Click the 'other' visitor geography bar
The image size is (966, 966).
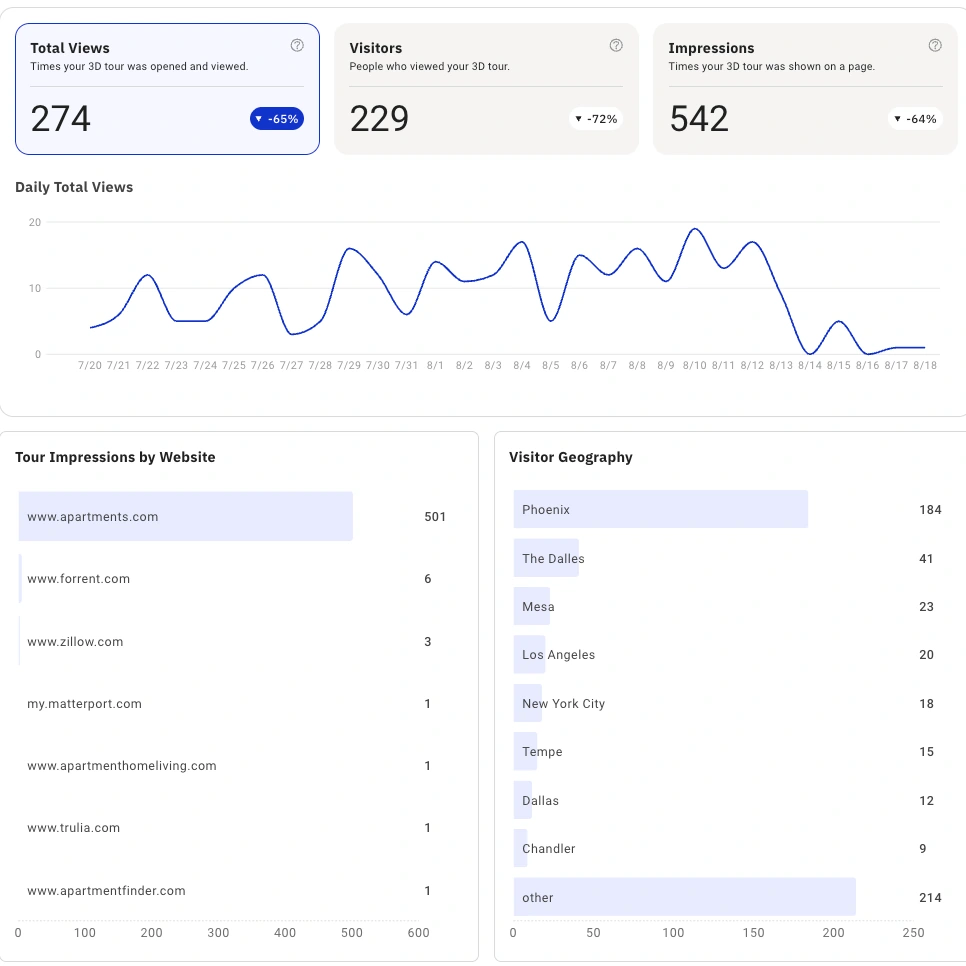point(684,897)
